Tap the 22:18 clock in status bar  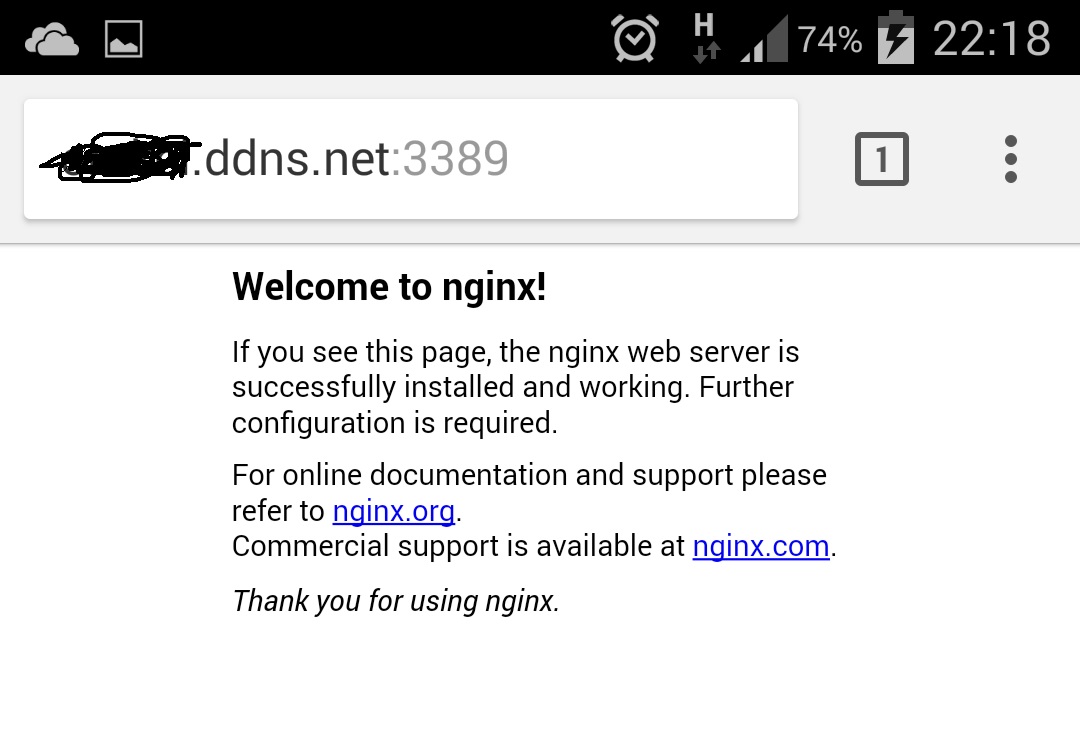point(992,39)
